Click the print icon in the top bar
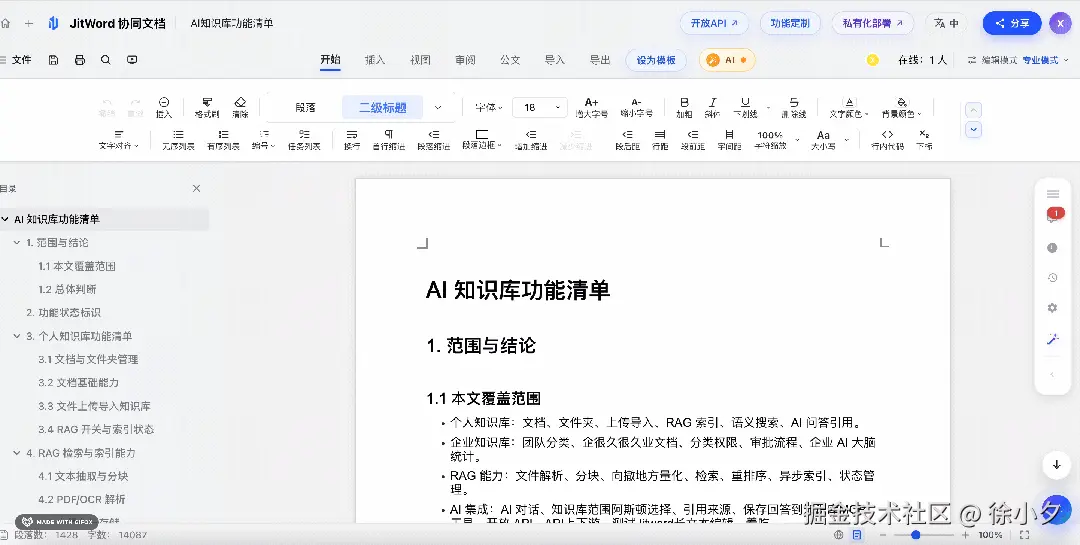1080x545 pixels. pyautogui.click(x=80, y=60)
